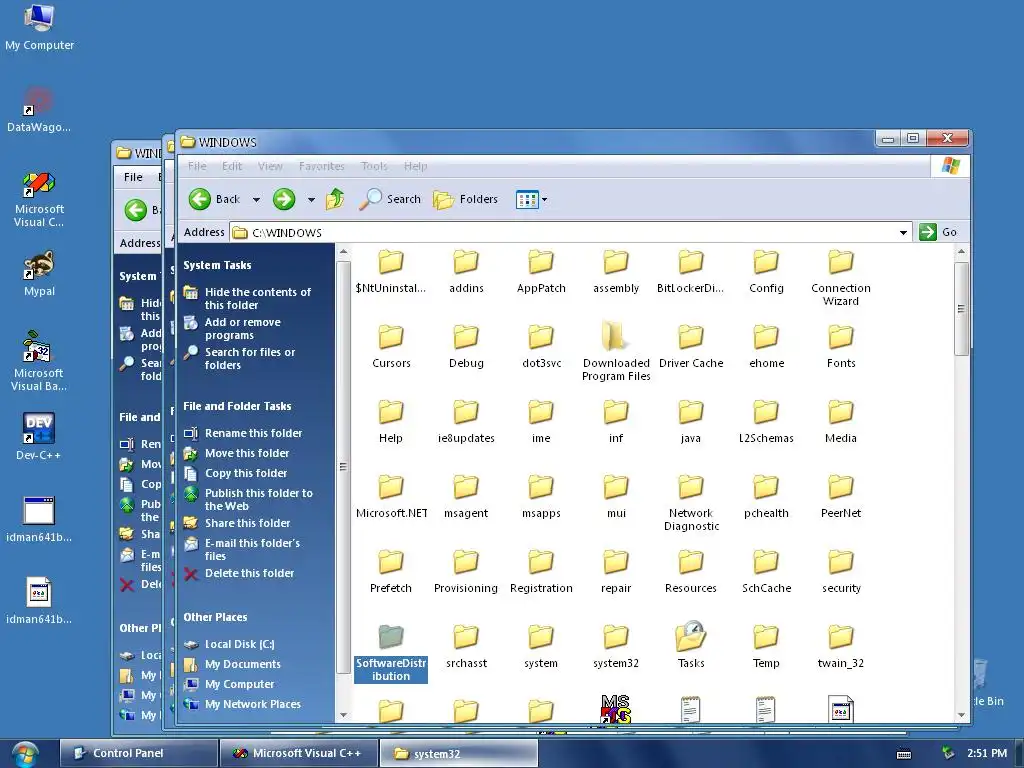Toggle the Folders pane in the toolbar
This screenshot has width=1024, height=768.
pos(466,199)
